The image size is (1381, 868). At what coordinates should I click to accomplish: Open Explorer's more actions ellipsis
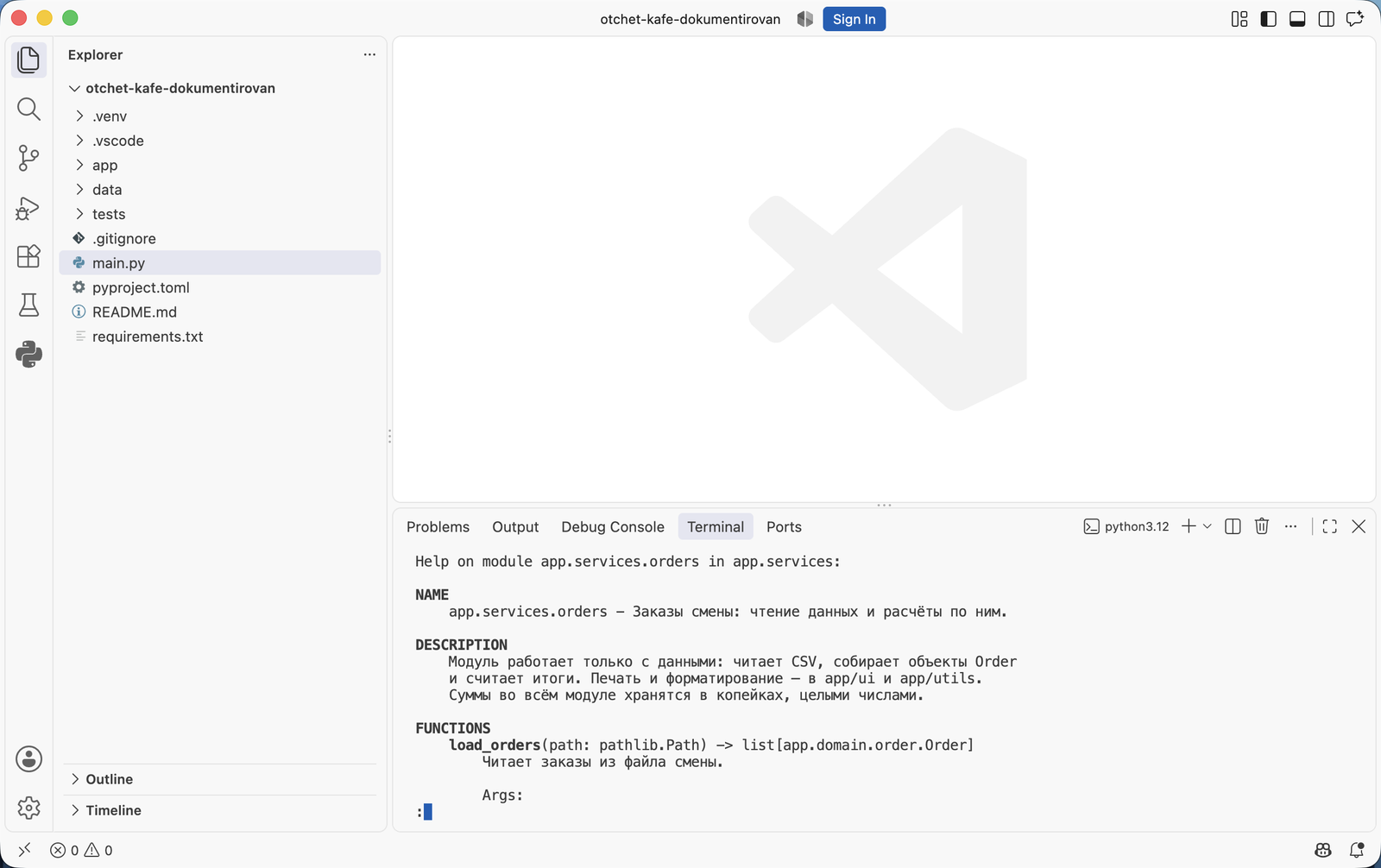pyautogui.click(x=369, y=54)
